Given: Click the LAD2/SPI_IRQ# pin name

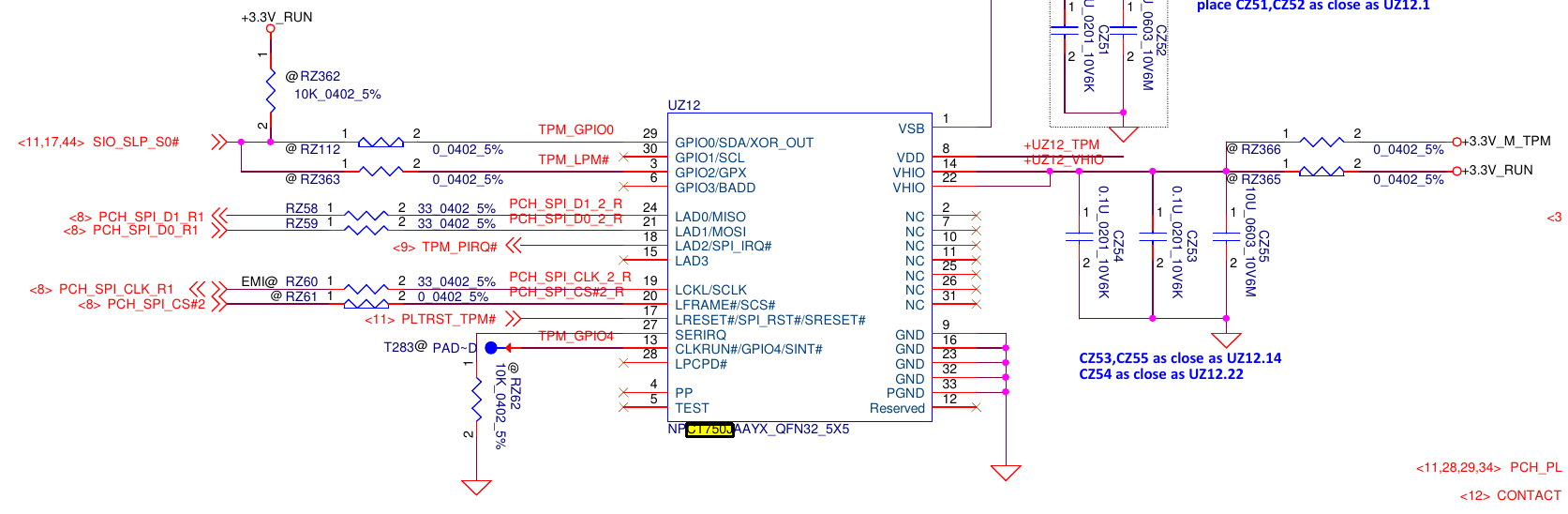Looking at the screenshot, I should click(x=724, y=246).
